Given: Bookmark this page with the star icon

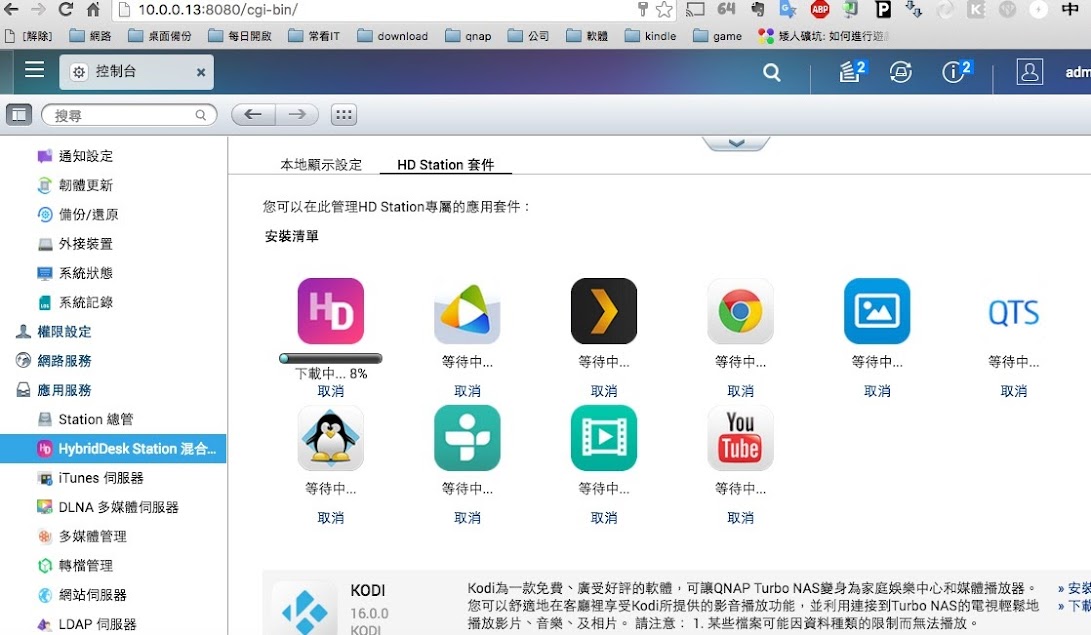Looking at the screenshot, I should (x=664, y=9).
